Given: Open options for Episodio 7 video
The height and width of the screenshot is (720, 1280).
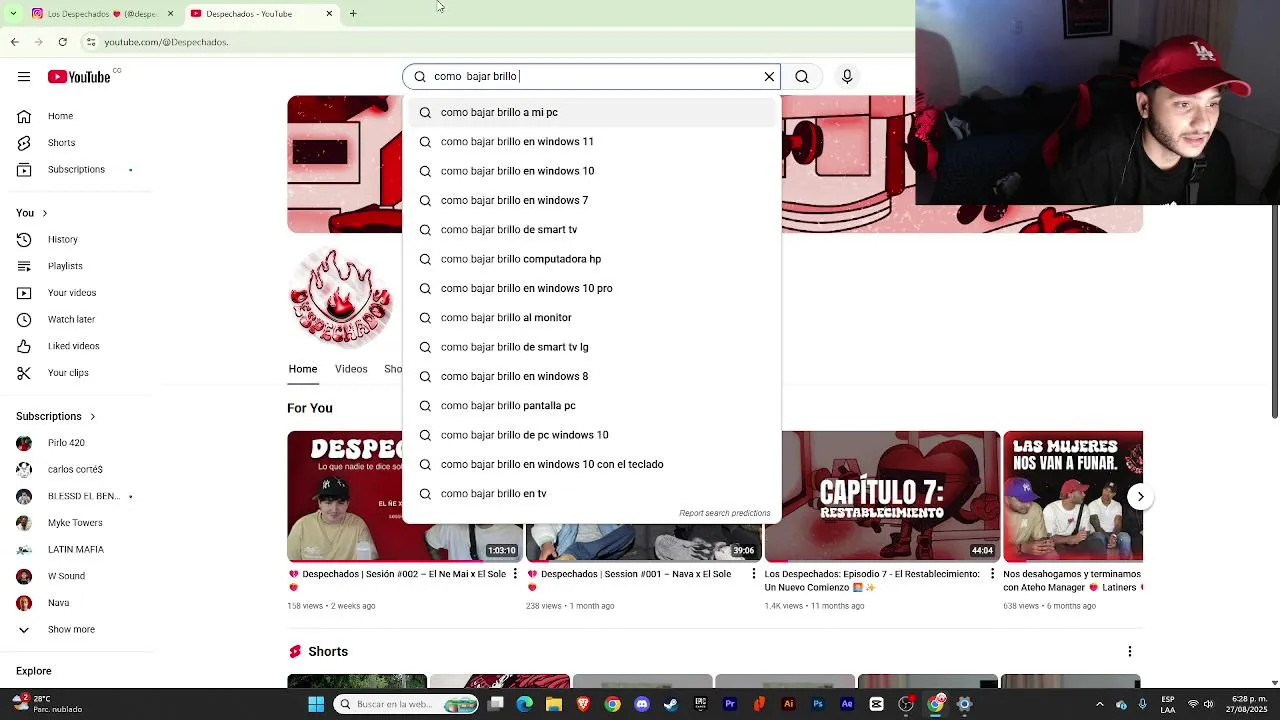Looking at the screenshot, I should click(x=992, y=574).
